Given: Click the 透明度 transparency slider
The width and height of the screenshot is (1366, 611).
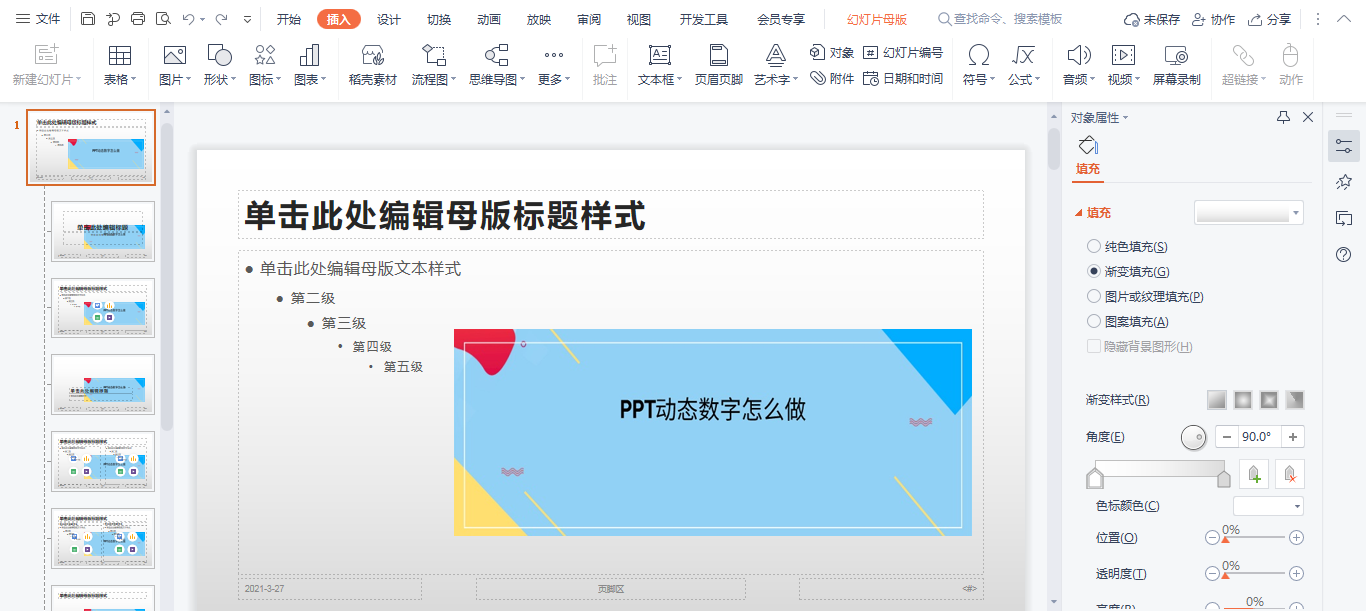Looking at the screenshot, I should [1254, 574].
